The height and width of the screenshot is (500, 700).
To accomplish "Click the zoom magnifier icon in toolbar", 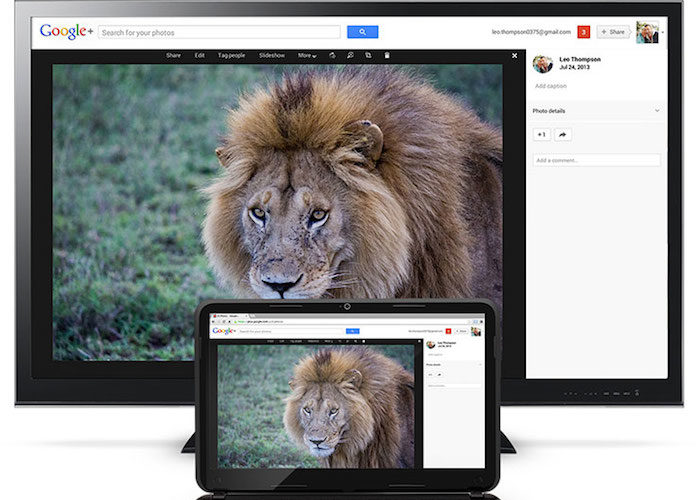I will point(350,56).
